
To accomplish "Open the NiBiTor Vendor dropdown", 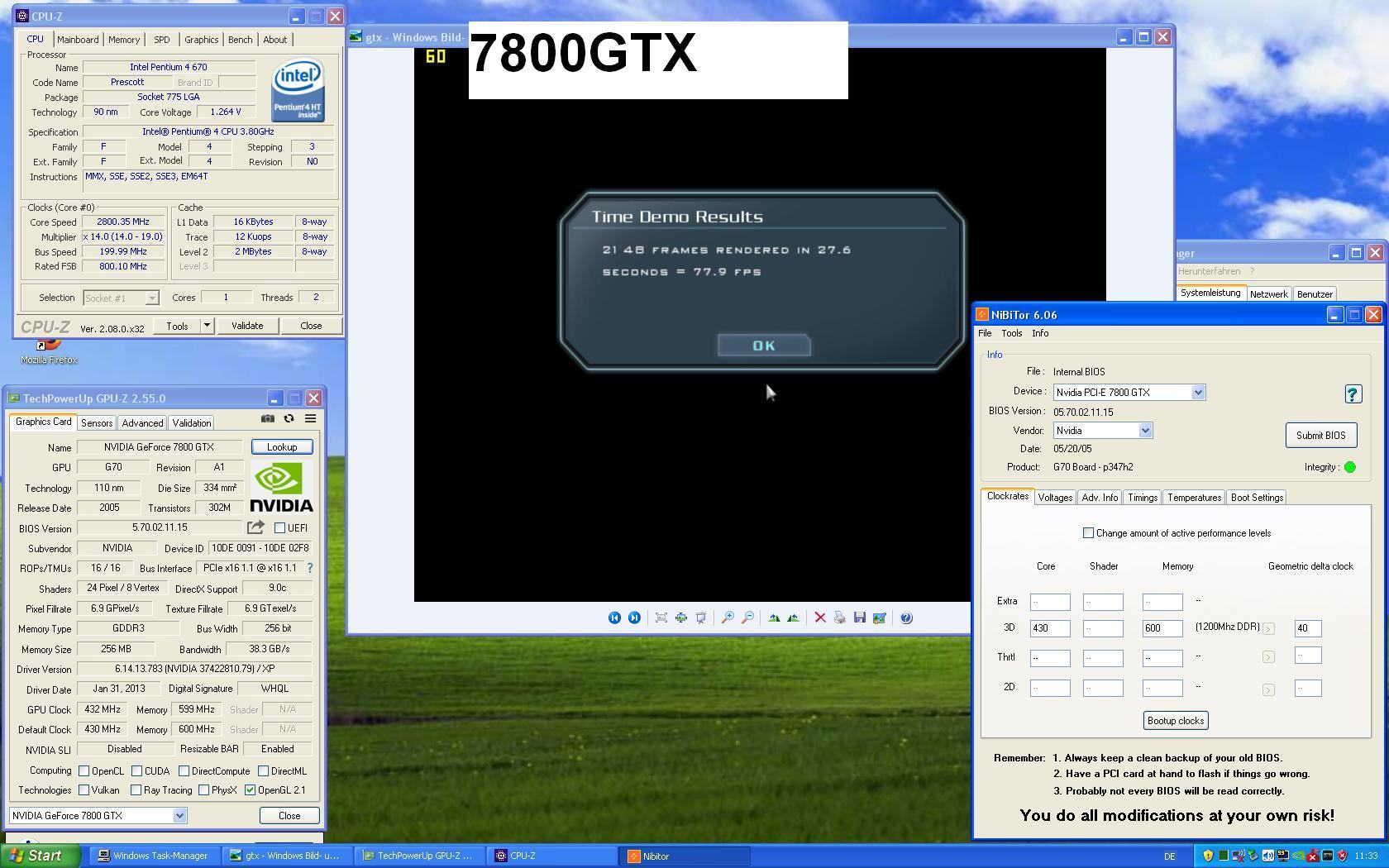I will pos(1145,431).
